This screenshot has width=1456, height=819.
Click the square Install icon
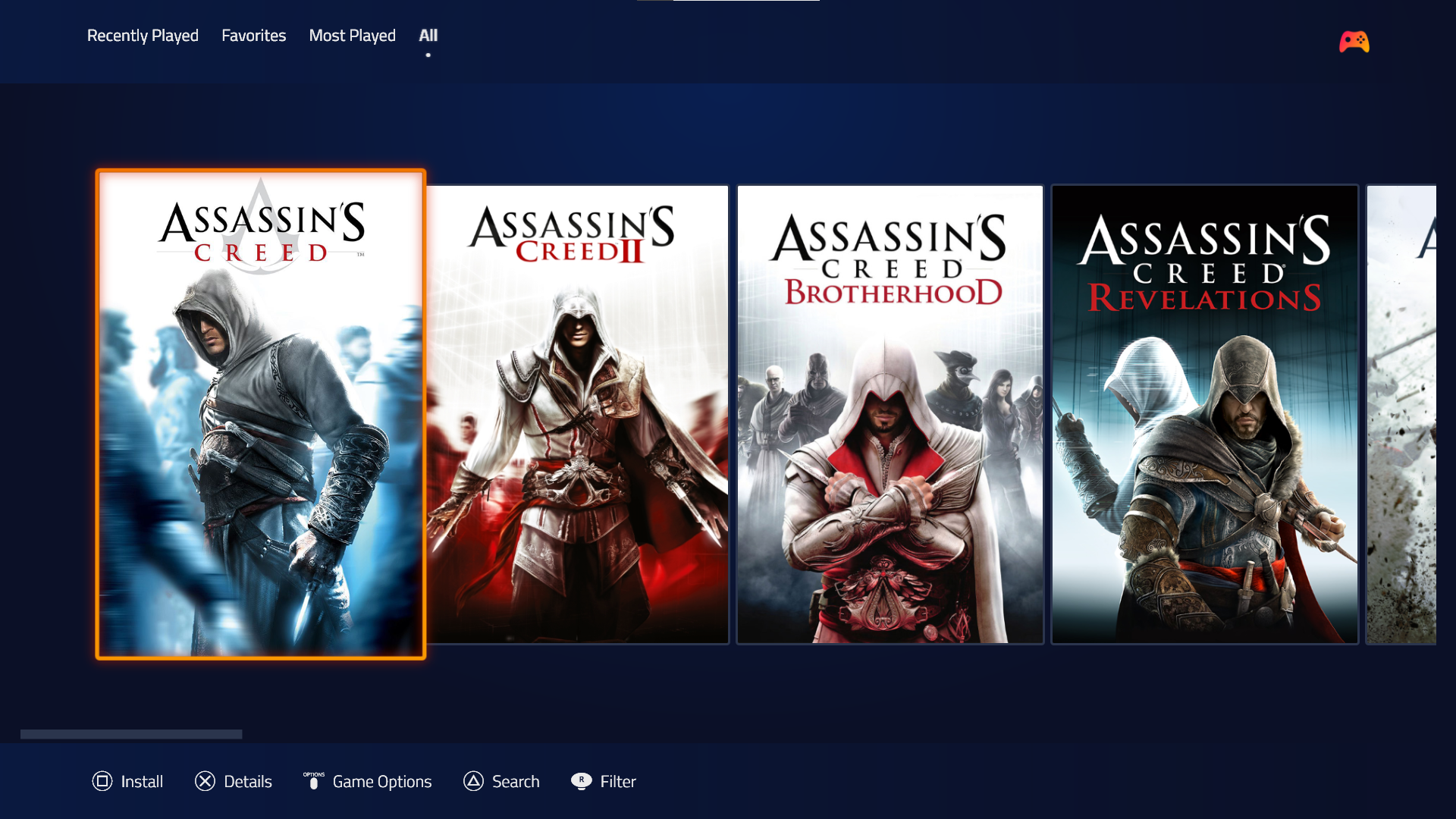coord(103,781)
